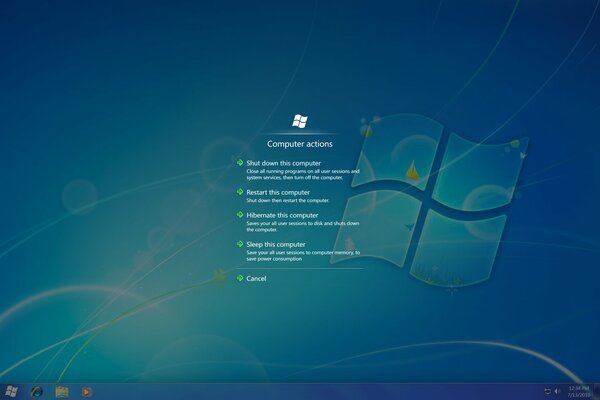Click the green arrow beside Hibernate
The width and height of the screenshot is (600, 400).
pos(240,214)
